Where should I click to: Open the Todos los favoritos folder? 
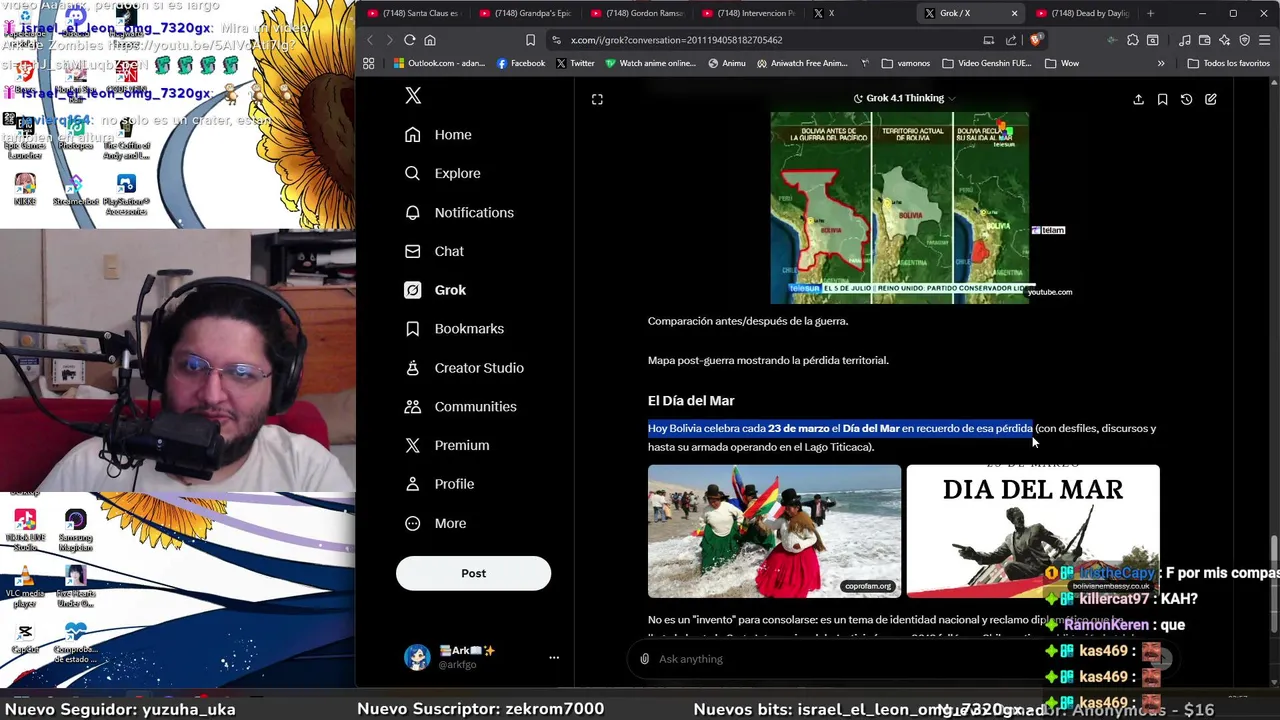coord(1229,63)
